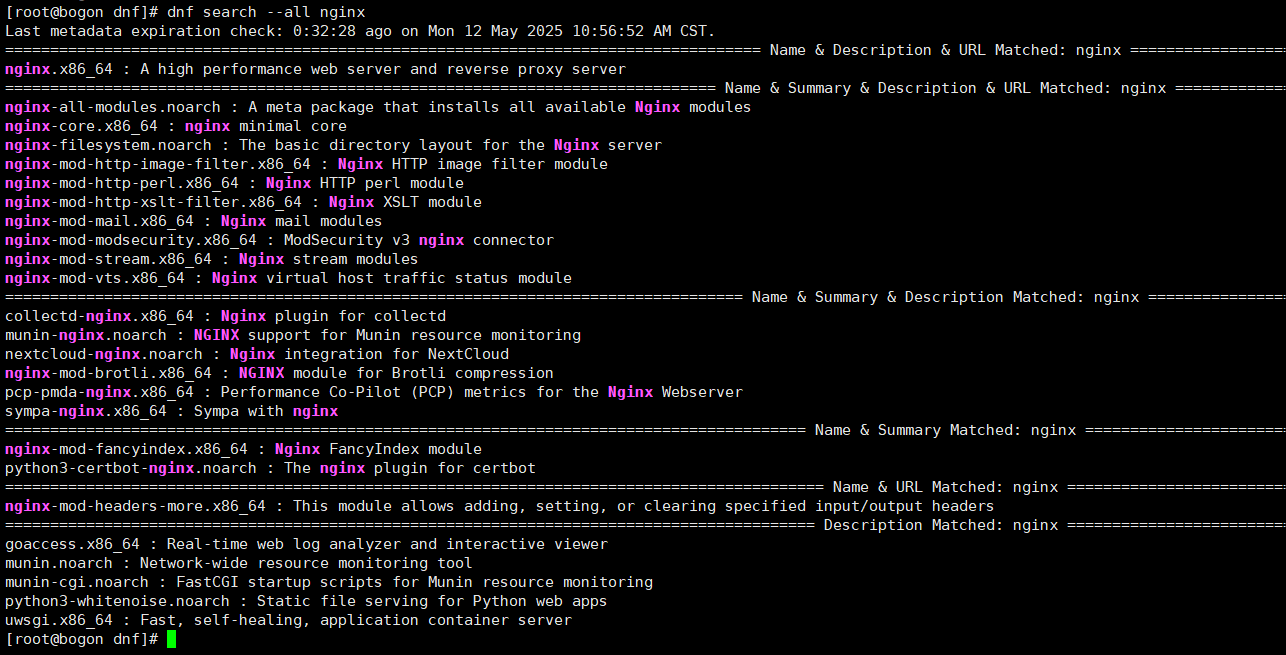Click the collectd-nginx.x86_64 entry

click(225, 316)
